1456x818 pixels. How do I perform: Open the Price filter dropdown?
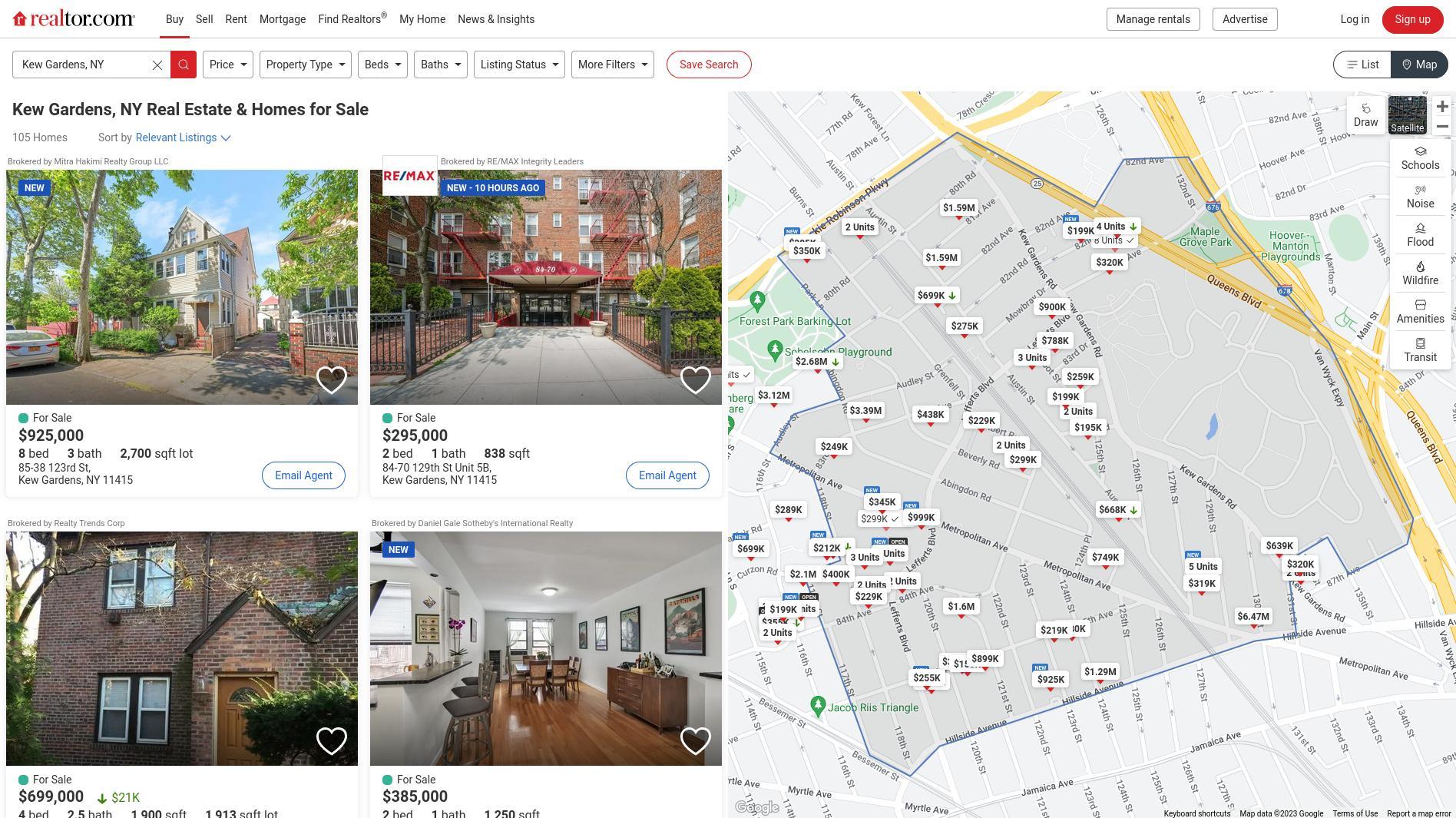(x=227, y=65)
